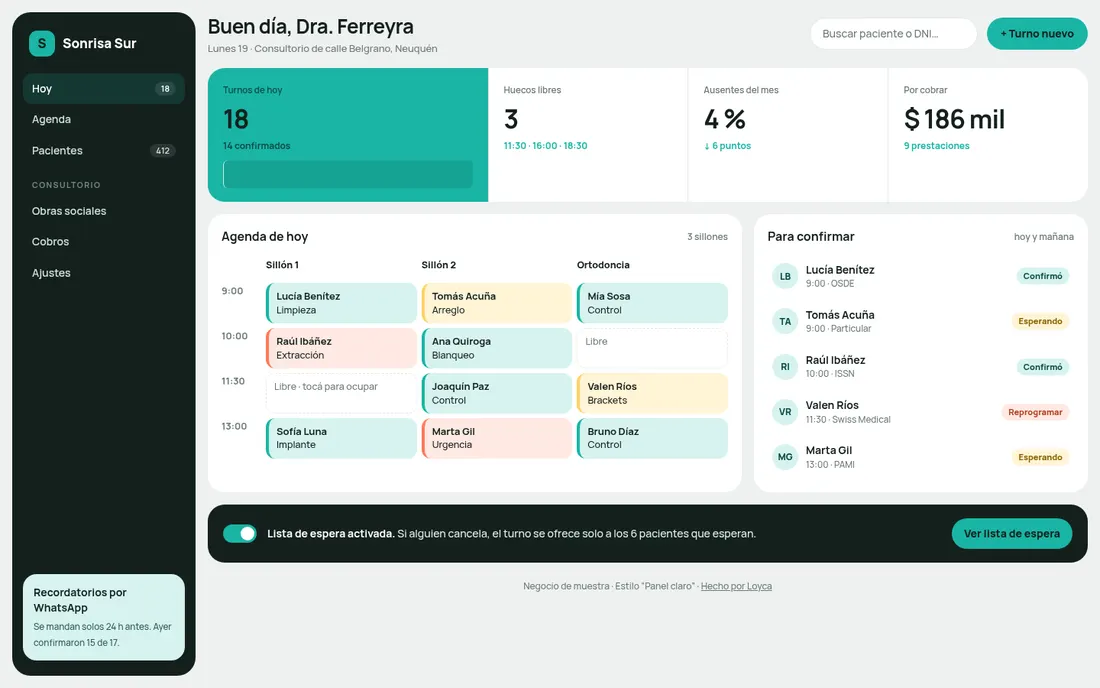Click Tomás Acuña's Esperando status badge
The width and height of the screenshot is (1100, 688).
pos(1040,321)
